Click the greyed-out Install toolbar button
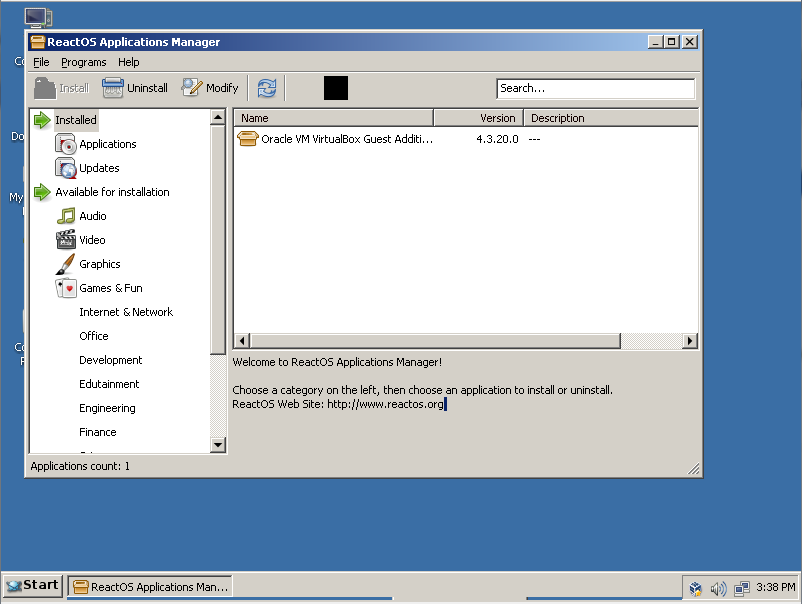The width and height of the screenshot is (802, 604). [x=61, y=88]
